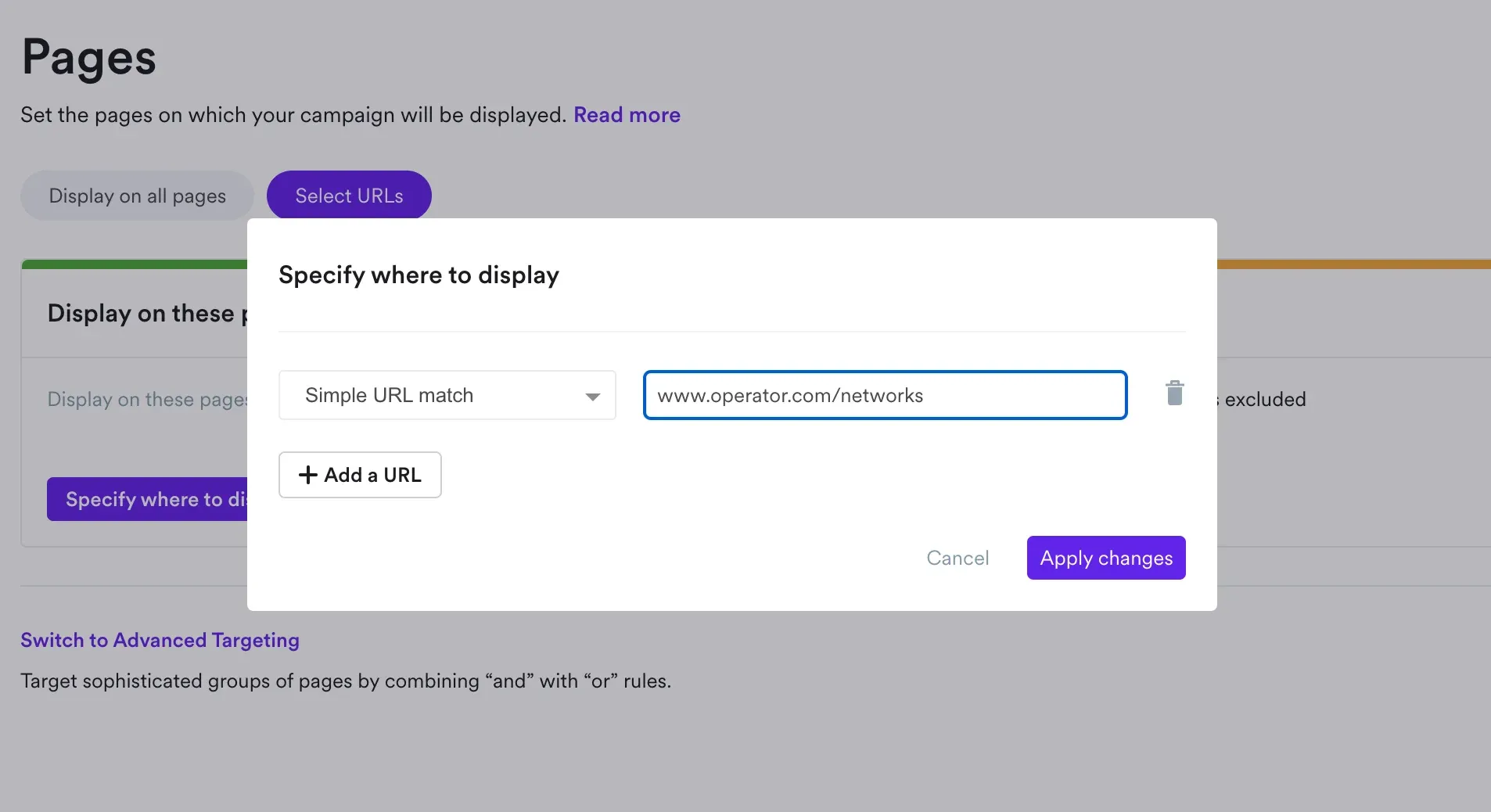Switch to Advanced Targeting link
The image size is (1491, 812).
click(160, 640)
